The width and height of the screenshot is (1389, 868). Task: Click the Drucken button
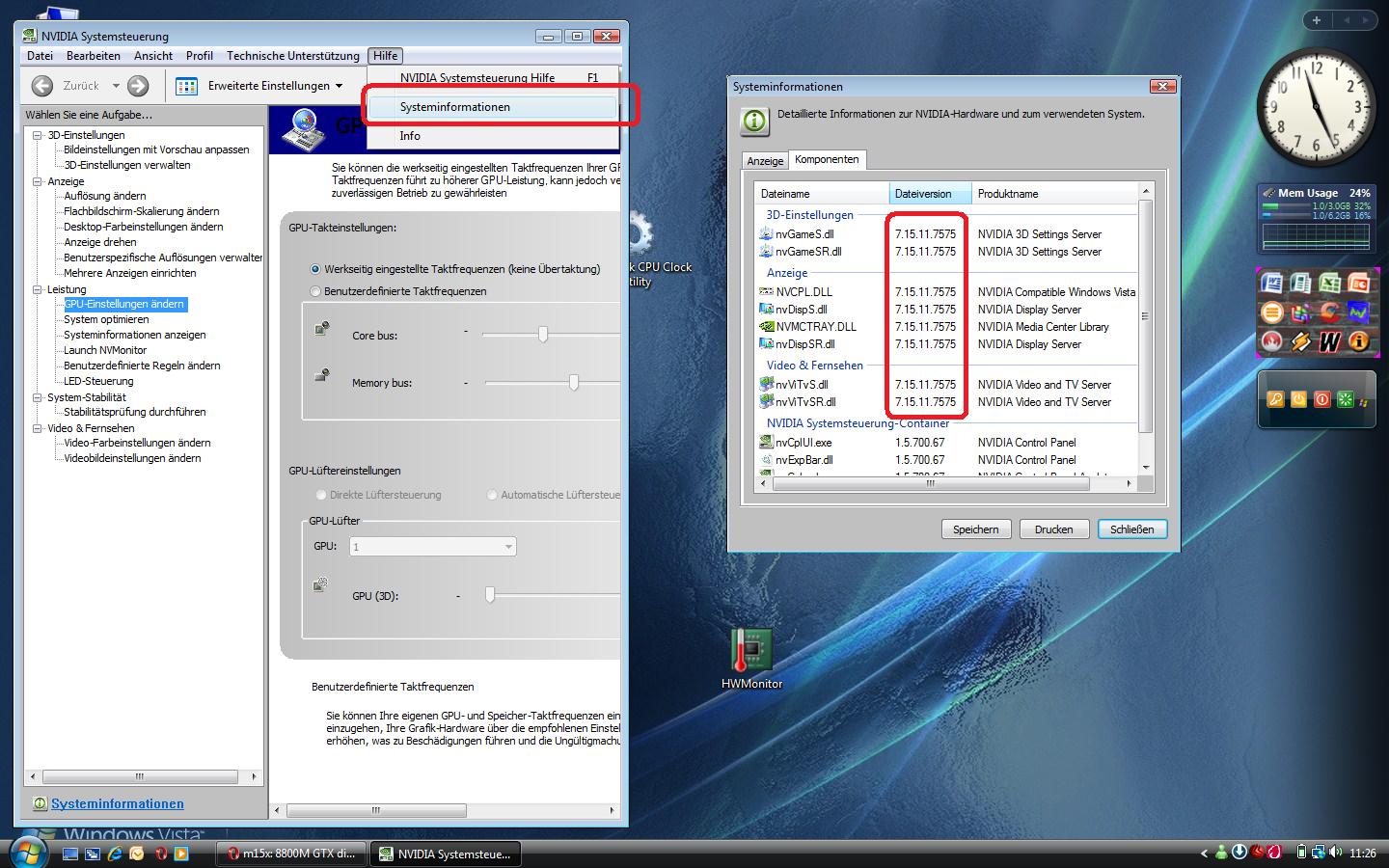point(1054,529)
